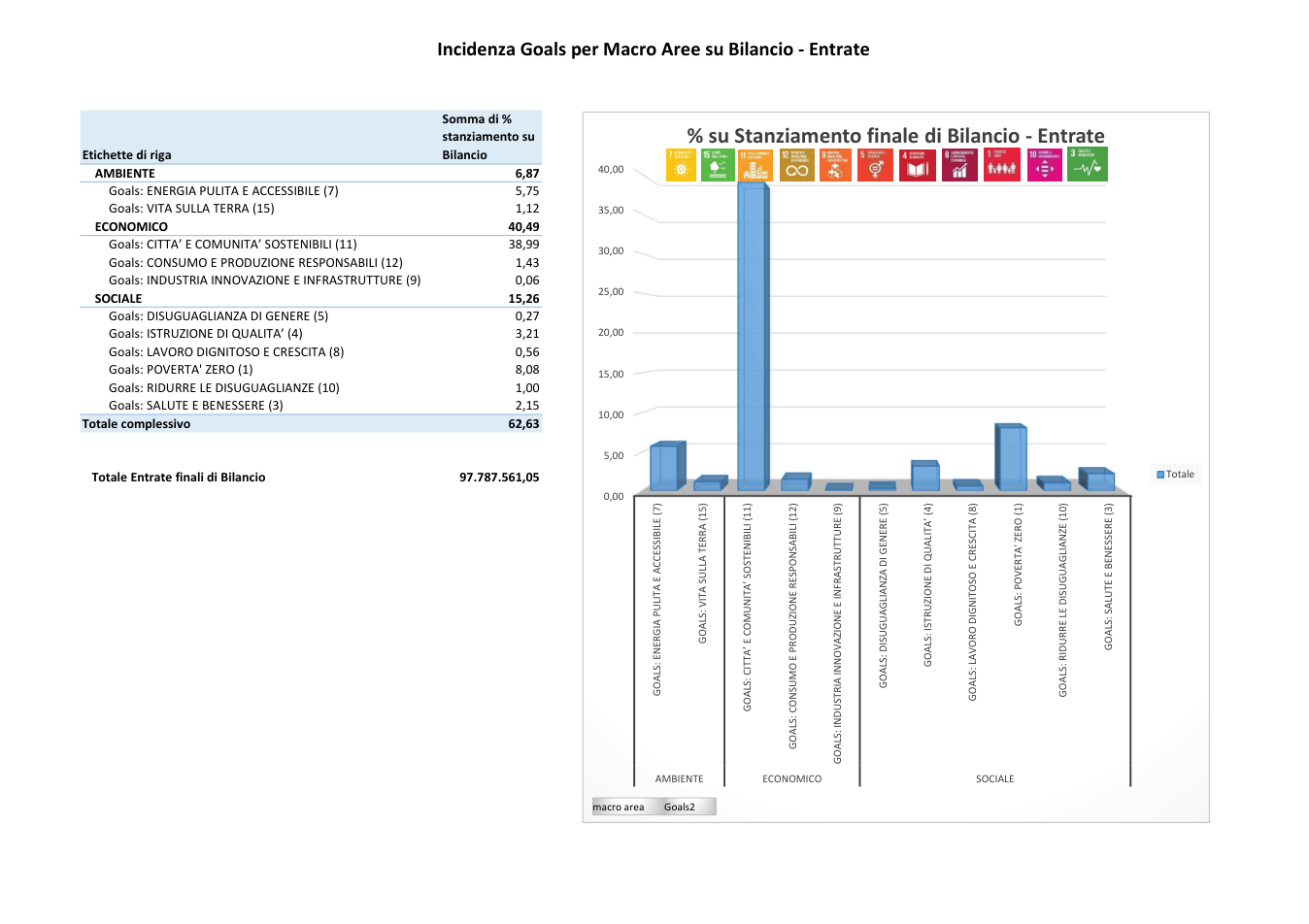
Task: Select the chart title text
Action: (x=895, y=136)
